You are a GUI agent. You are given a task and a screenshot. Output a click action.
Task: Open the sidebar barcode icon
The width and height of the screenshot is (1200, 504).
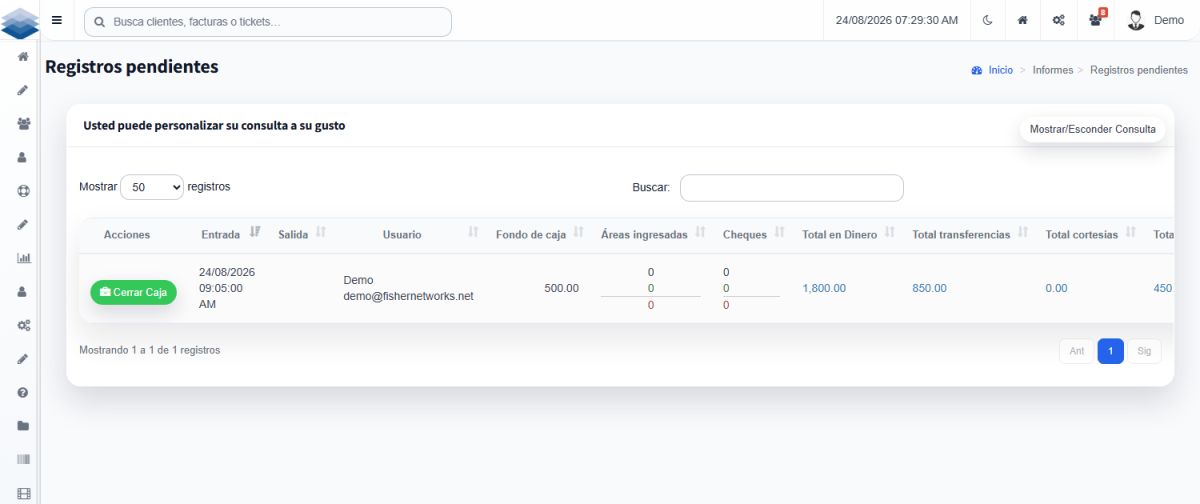[23, 459]
